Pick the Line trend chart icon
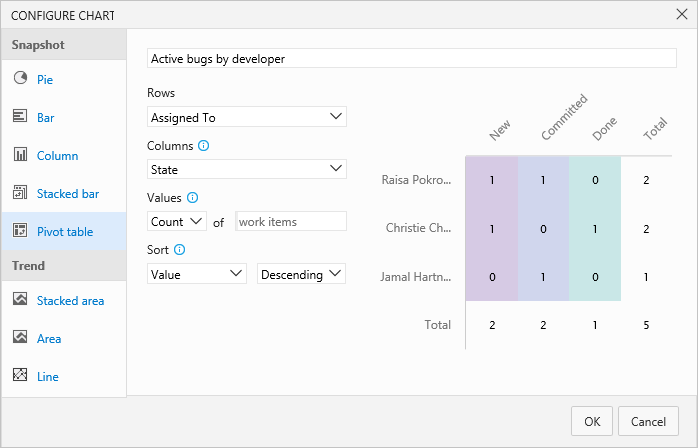 click(19, 376)
